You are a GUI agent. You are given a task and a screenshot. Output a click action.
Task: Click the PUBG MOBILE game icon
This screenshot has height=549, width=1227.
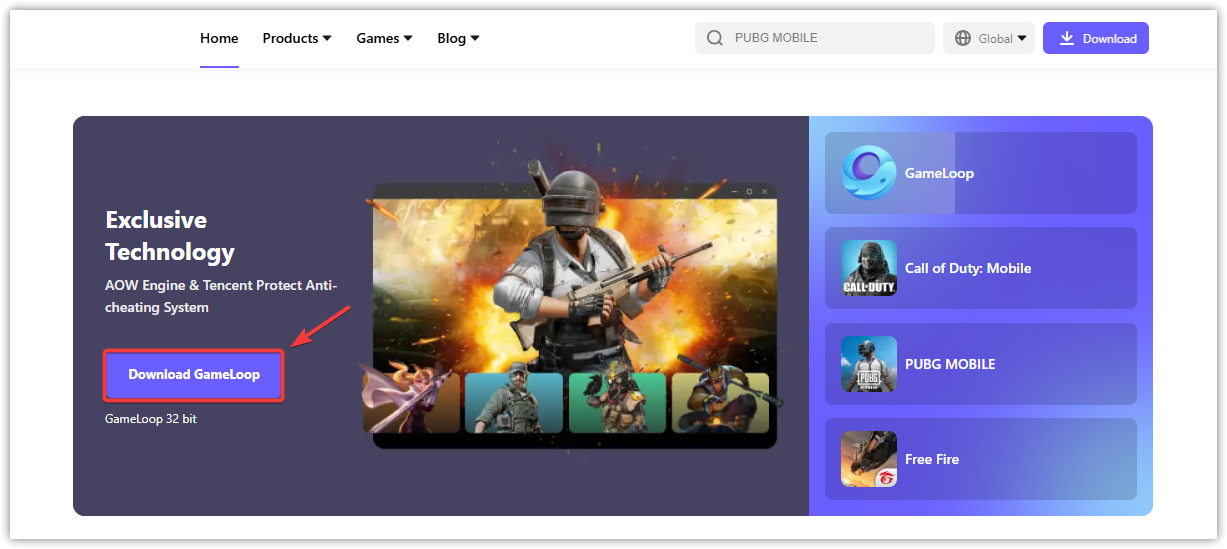[869, 364]
